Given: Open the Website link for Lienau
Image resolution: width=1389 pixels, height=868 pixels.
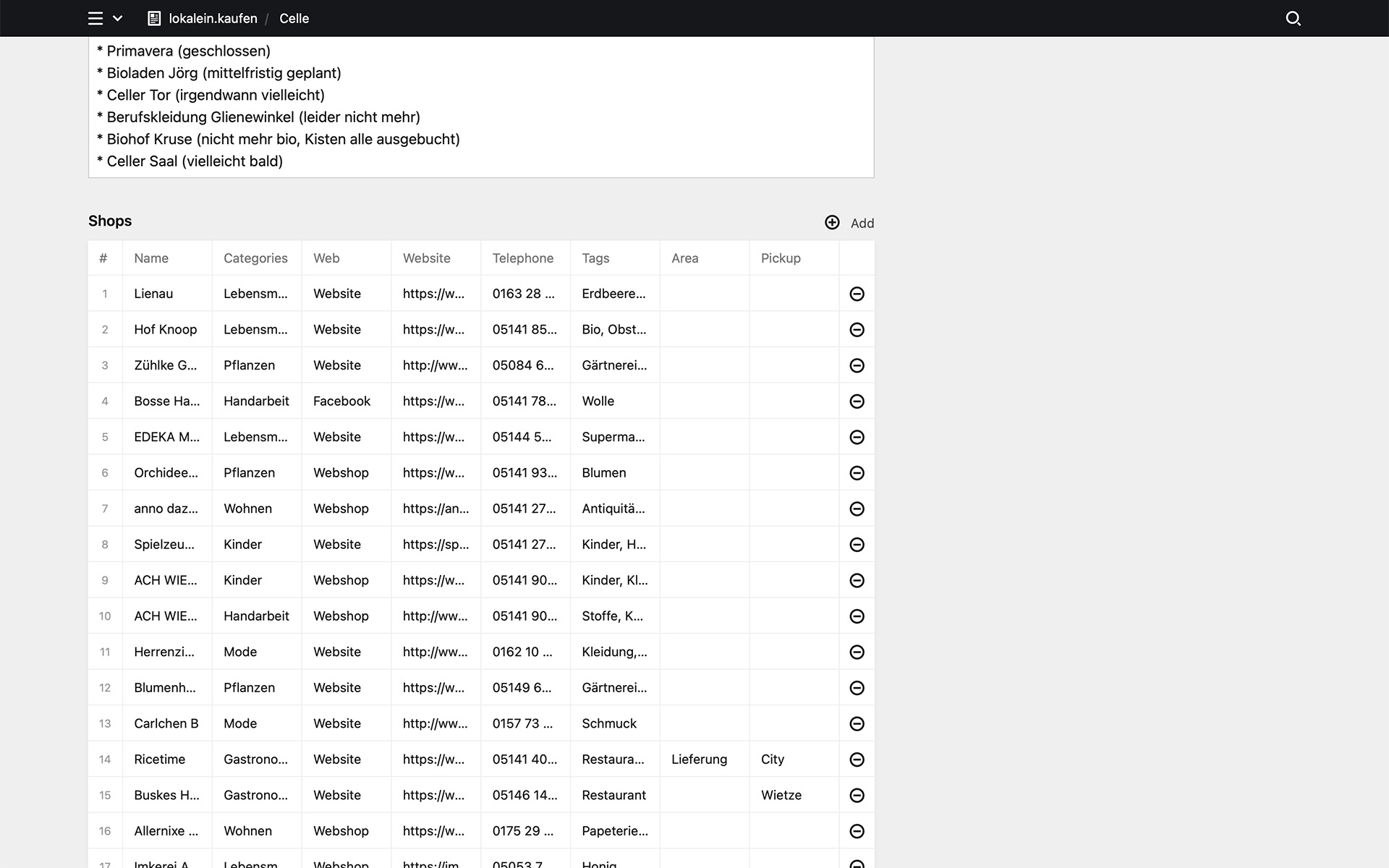Looking at the screenshot, I should [336, 294].
